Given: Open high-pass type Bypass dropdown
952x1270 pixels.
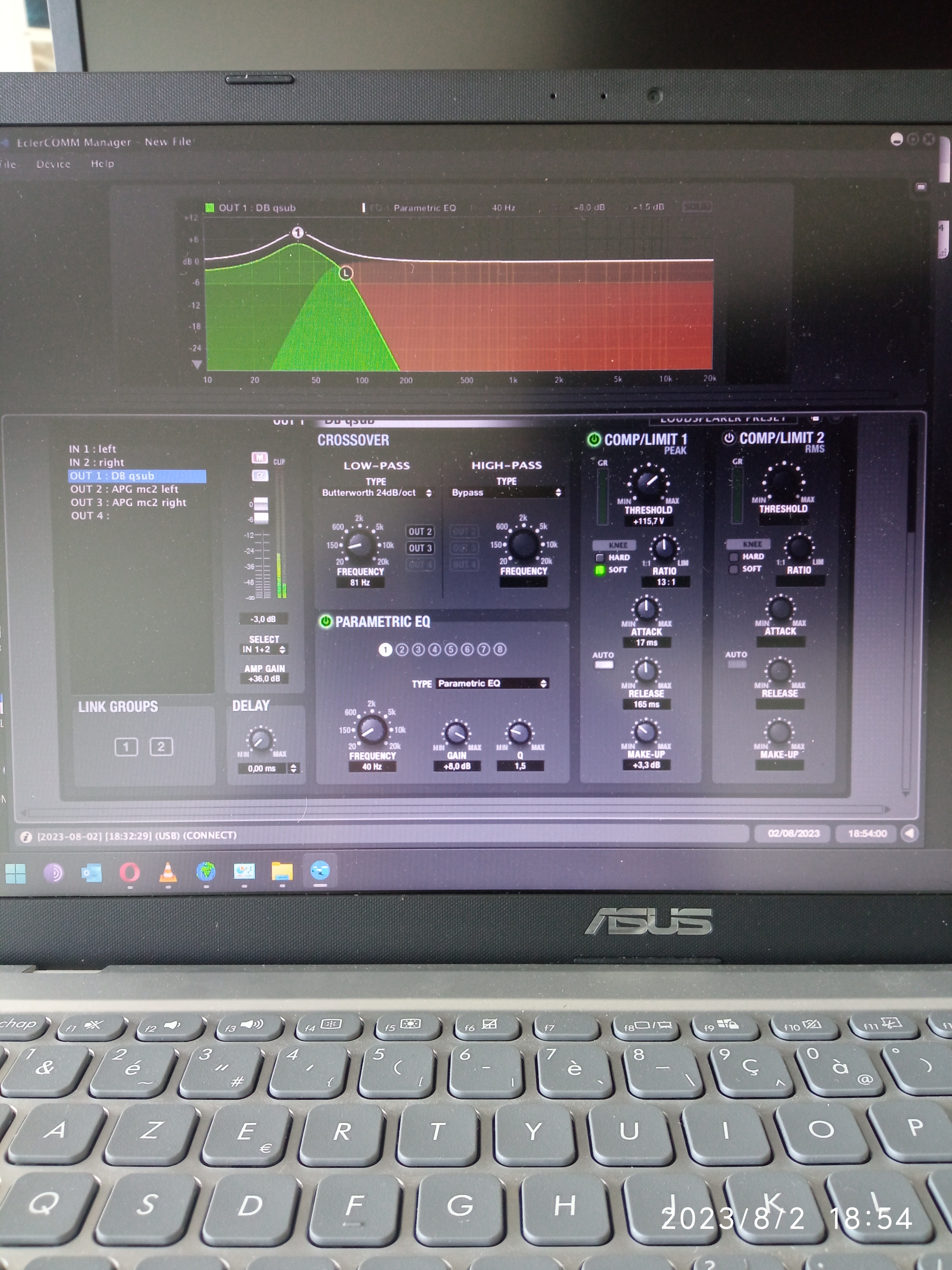Looking at the screenshot, I should click(507, 493).
